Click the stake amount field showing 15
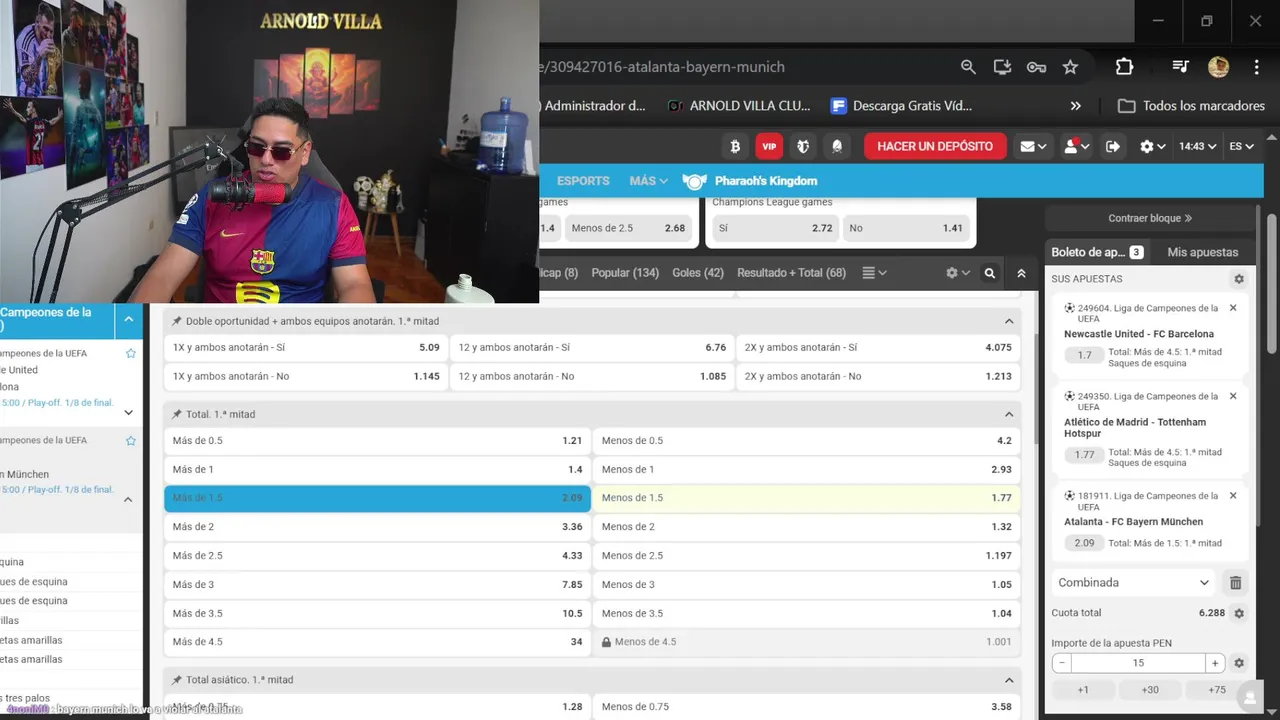This screenshot has height=720, width=1280. (1138, 663)
